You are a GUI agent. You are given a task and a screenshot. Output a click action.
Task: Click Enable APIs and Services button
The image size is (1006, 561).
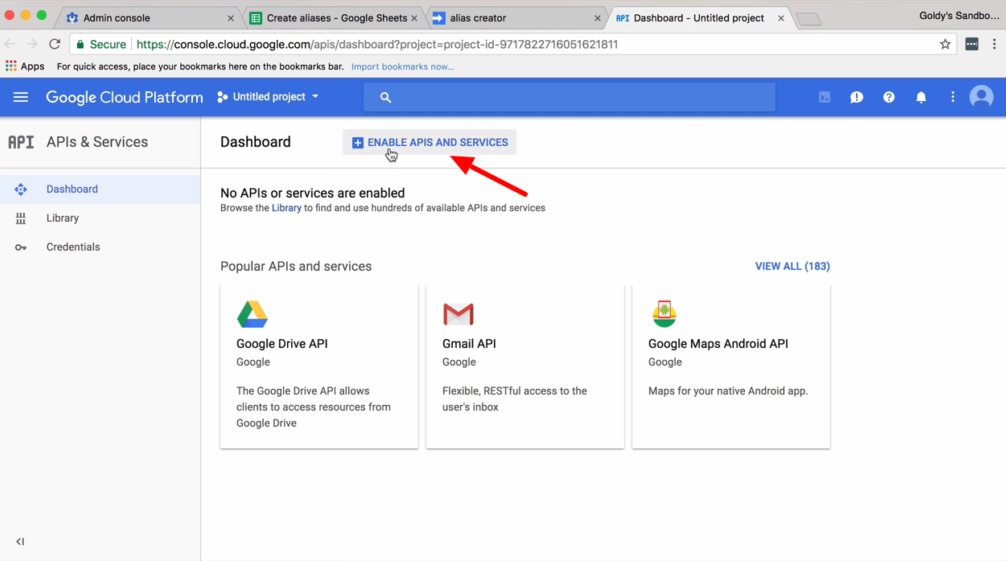[429, 142]
